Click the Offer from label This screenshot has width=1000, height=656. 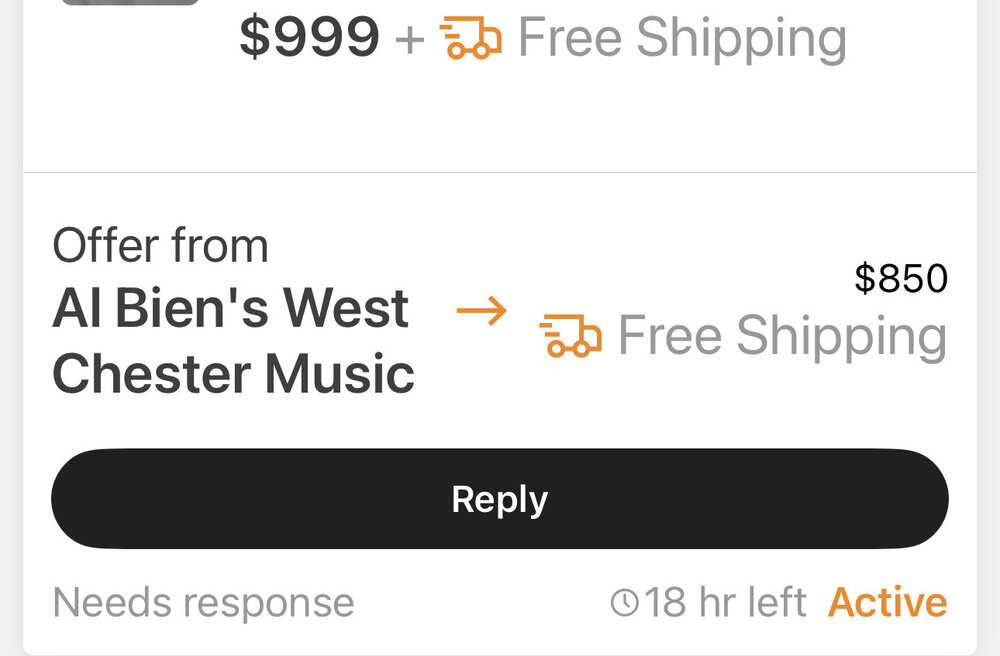[160, 246]
